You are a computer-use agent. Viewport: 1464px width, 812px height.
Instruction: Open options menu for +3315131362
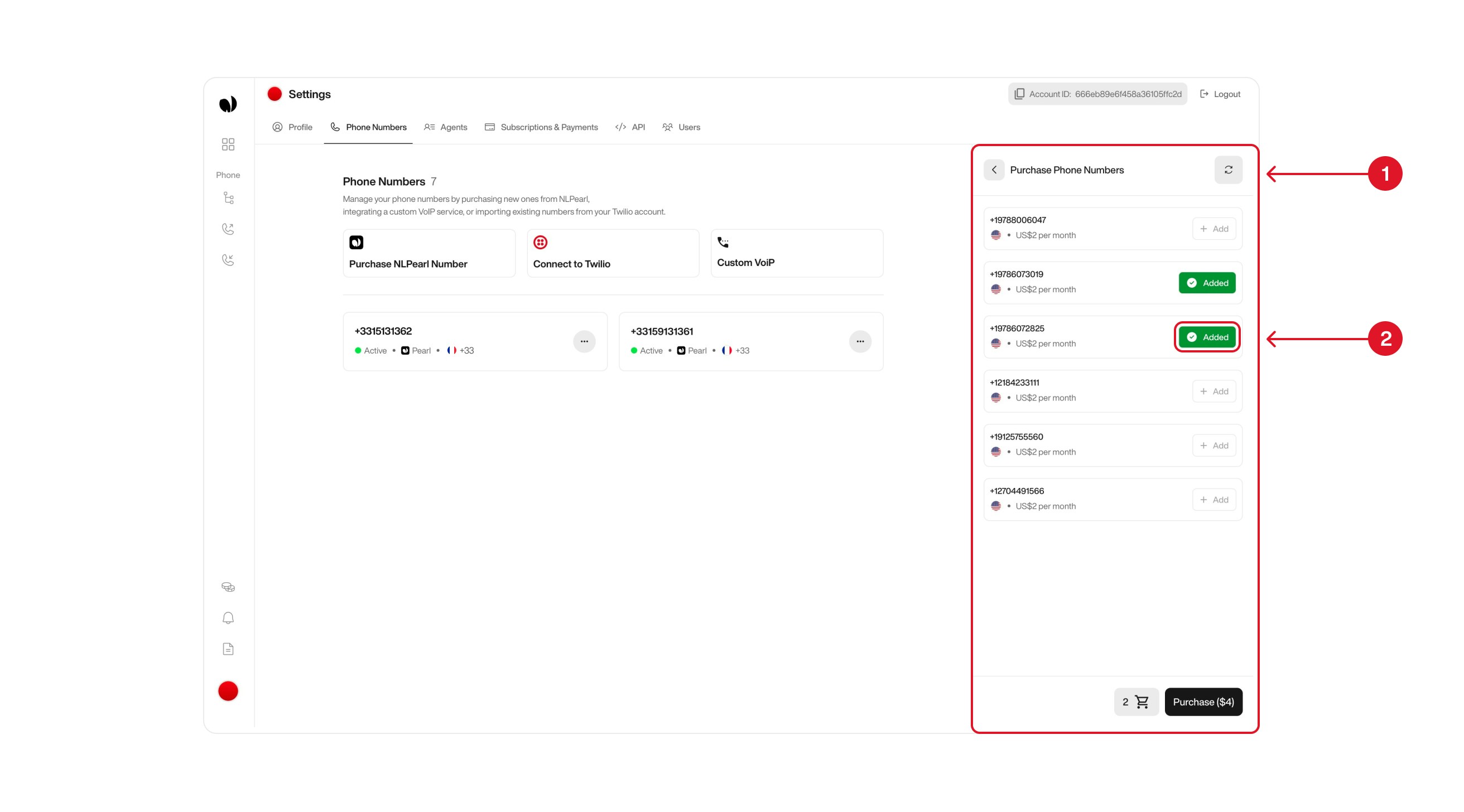584,341
